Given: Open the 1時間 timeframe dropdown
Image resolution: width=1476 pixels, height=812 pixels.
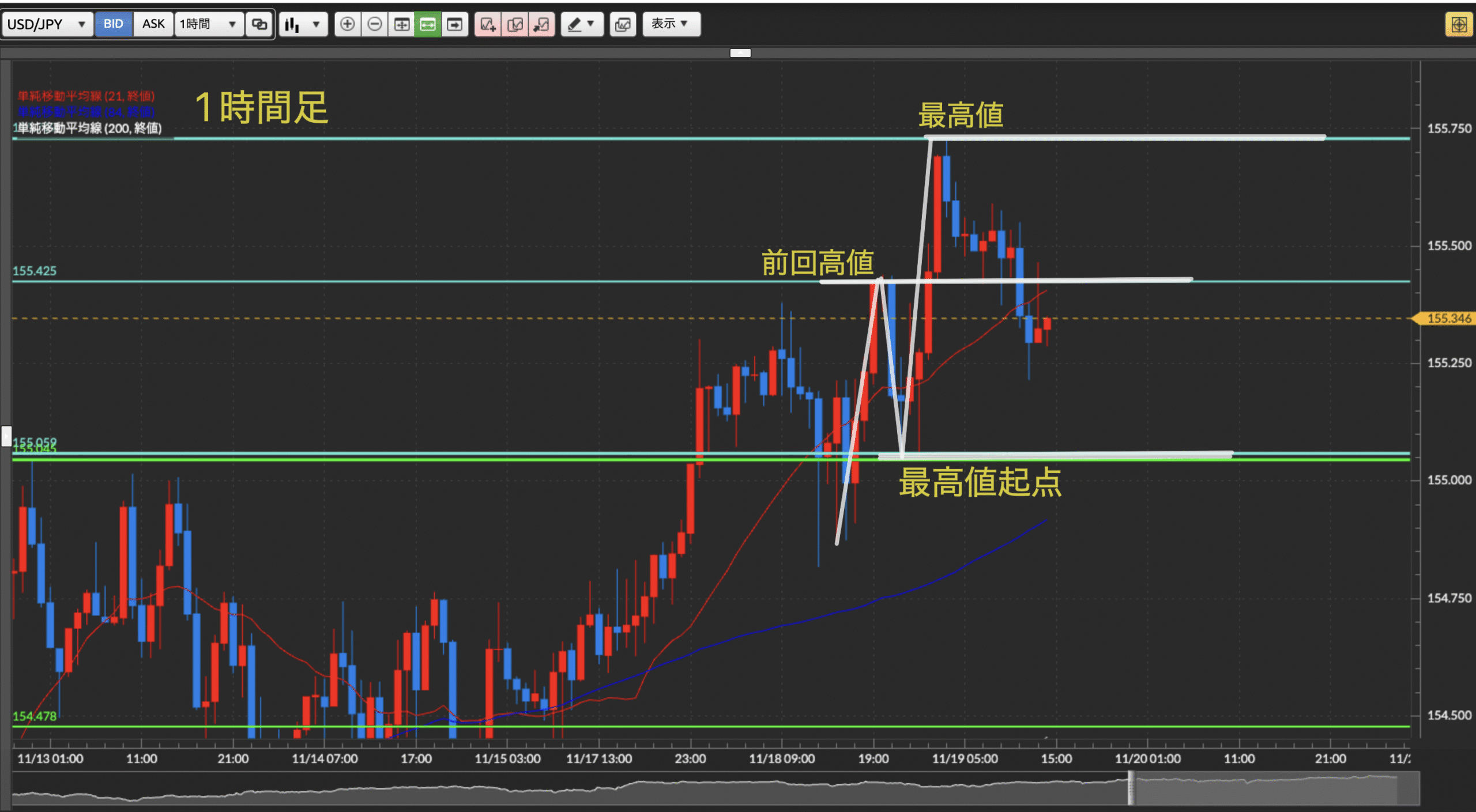Looking at the screenshot, I should point(209,24).
